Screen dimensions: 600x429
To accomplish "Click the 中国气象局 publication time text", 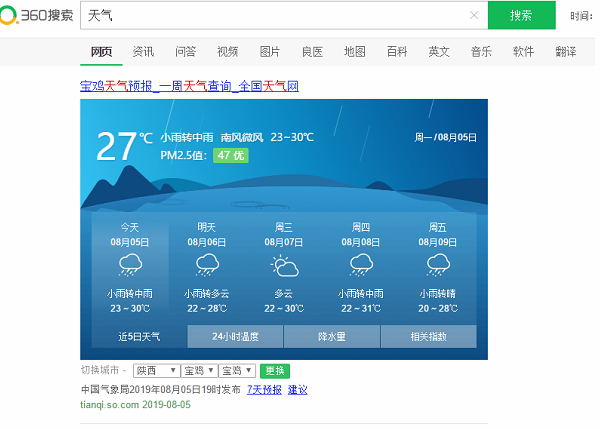I will tap(161, 390).
